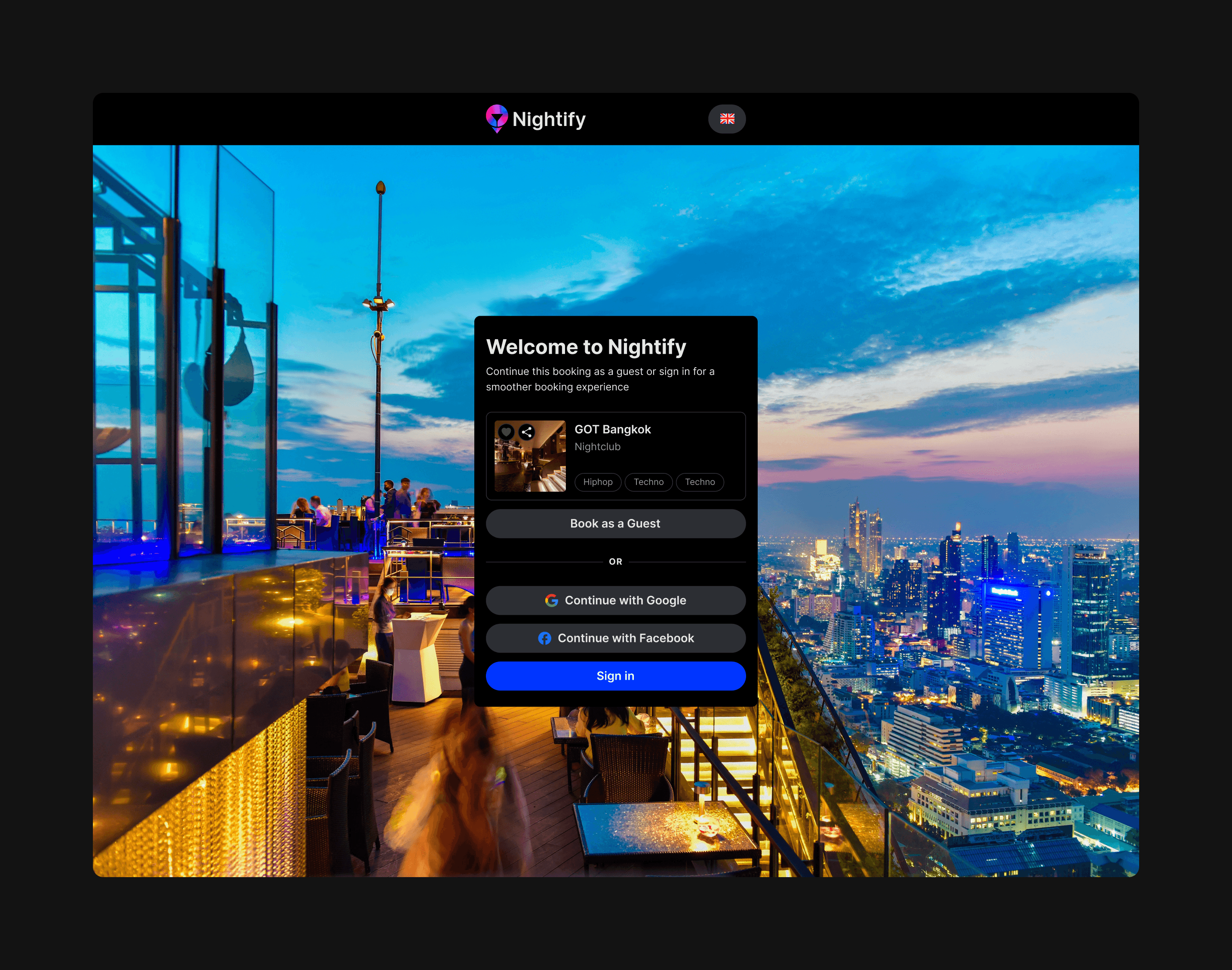Click the Book as a Guest button

click(x=616, y=523)
